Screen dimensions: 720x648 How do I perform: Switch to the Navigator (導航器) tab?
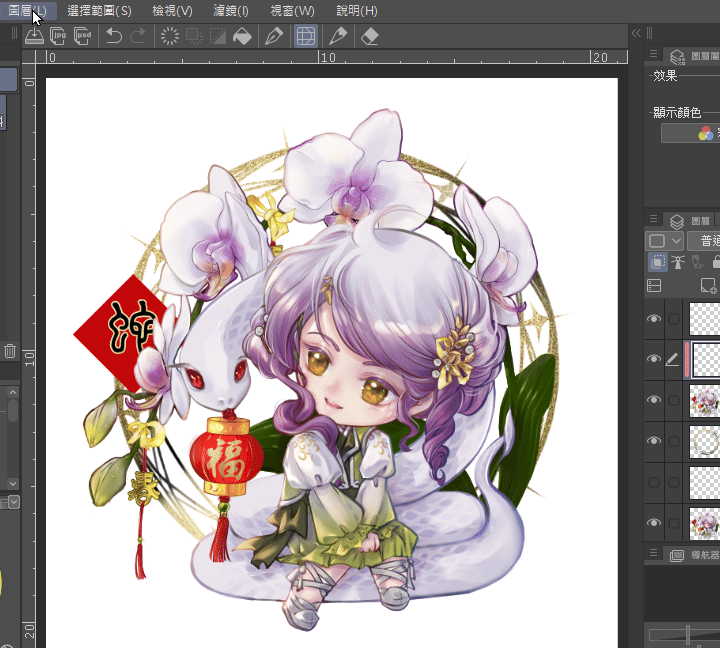(x=694, y=556)
